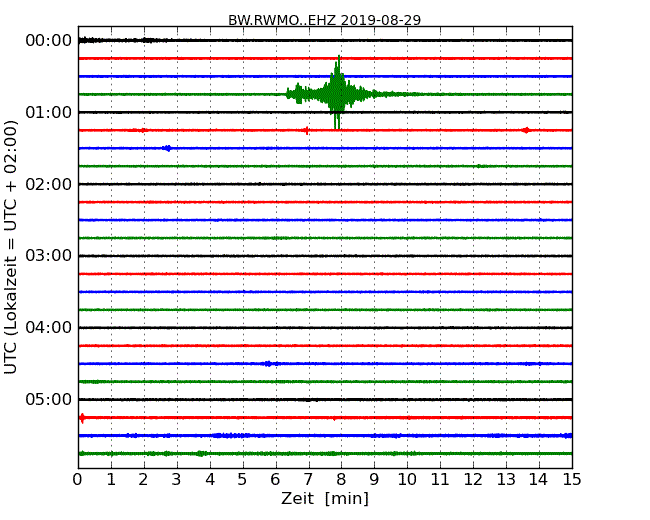Click the plot title BW.RWMO..EHZ 2019-08-29

[325, 20]
